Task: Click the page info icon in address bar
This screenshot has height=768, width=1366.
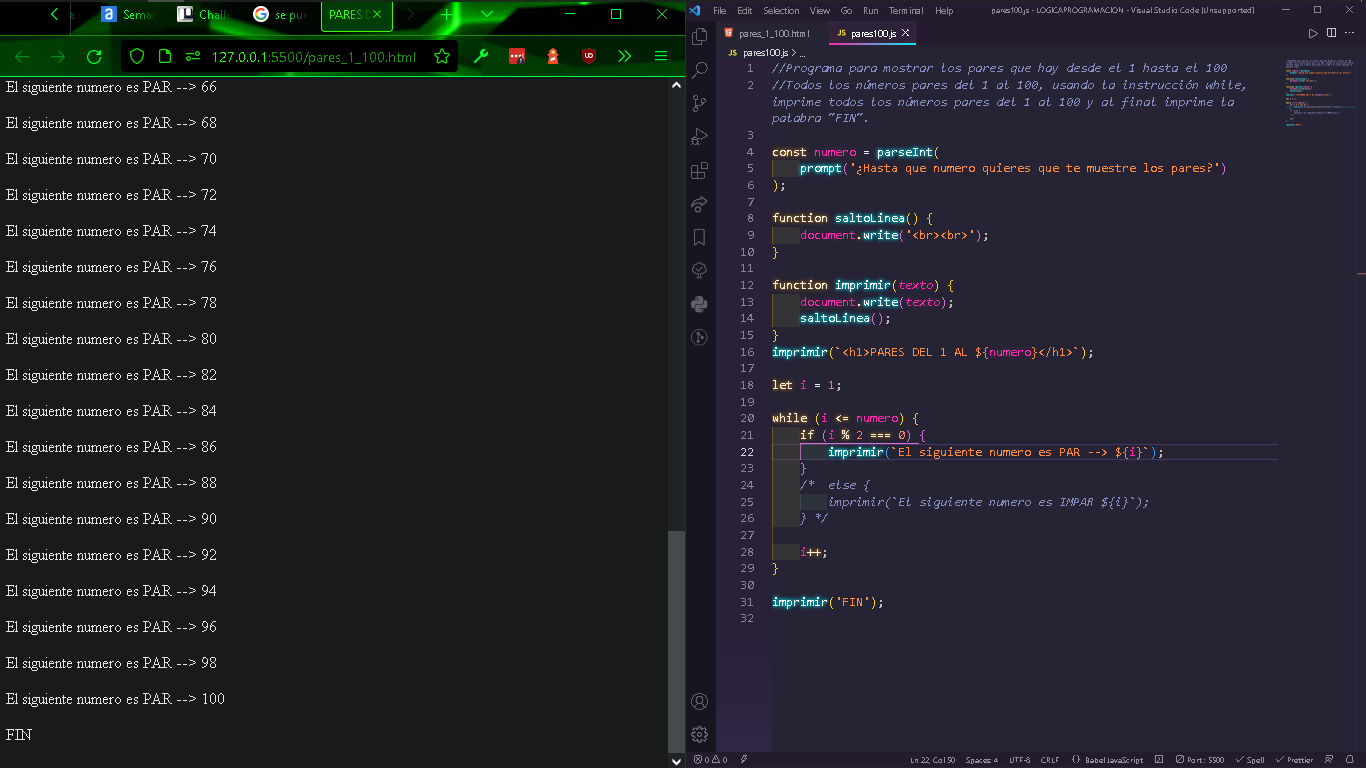Action: coord(165,57)
